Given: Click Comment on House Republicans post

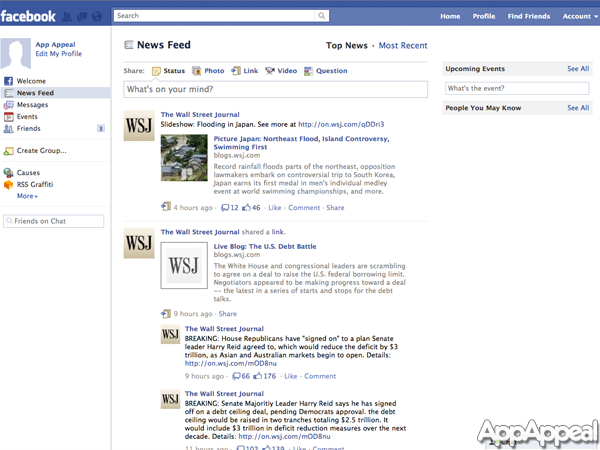Looking at the screenshot, I should point(320,376).
